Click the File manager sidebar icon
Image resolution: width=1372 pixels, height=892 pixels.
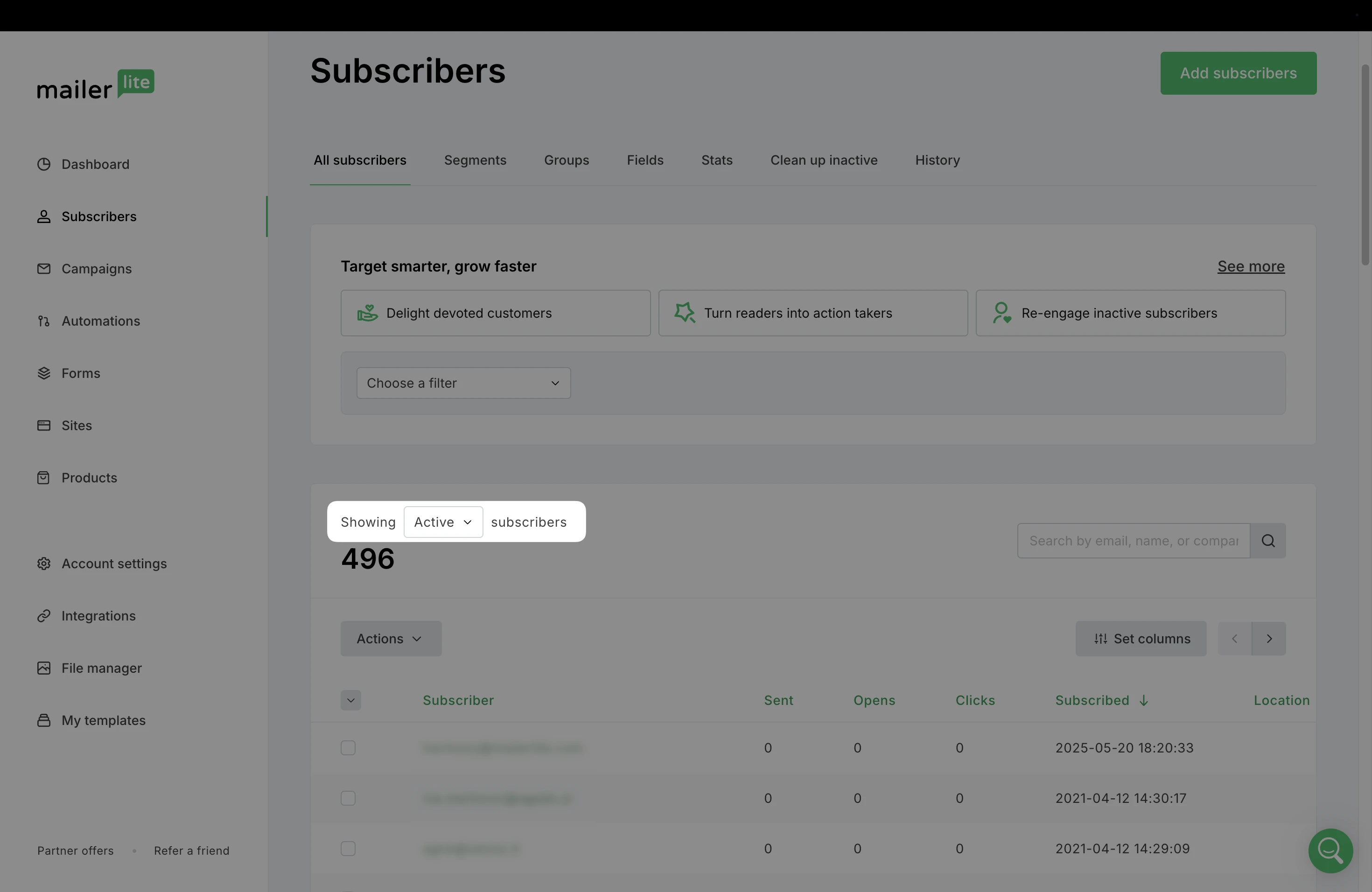44,668
